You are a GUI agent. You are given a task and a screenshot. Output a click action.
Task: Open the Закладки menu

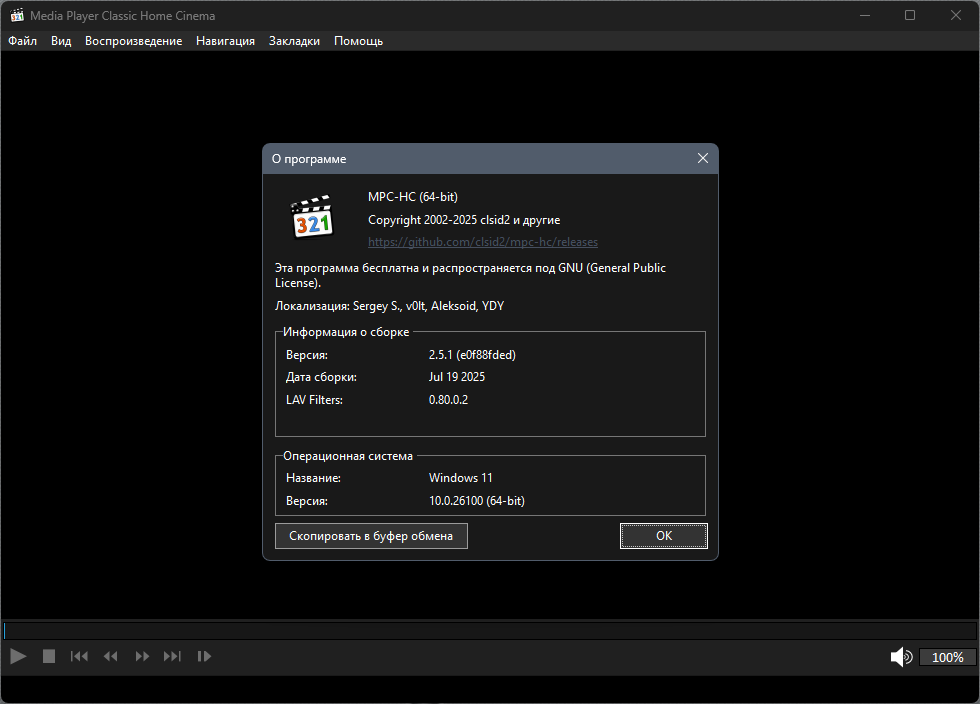(x=294, y=41)
